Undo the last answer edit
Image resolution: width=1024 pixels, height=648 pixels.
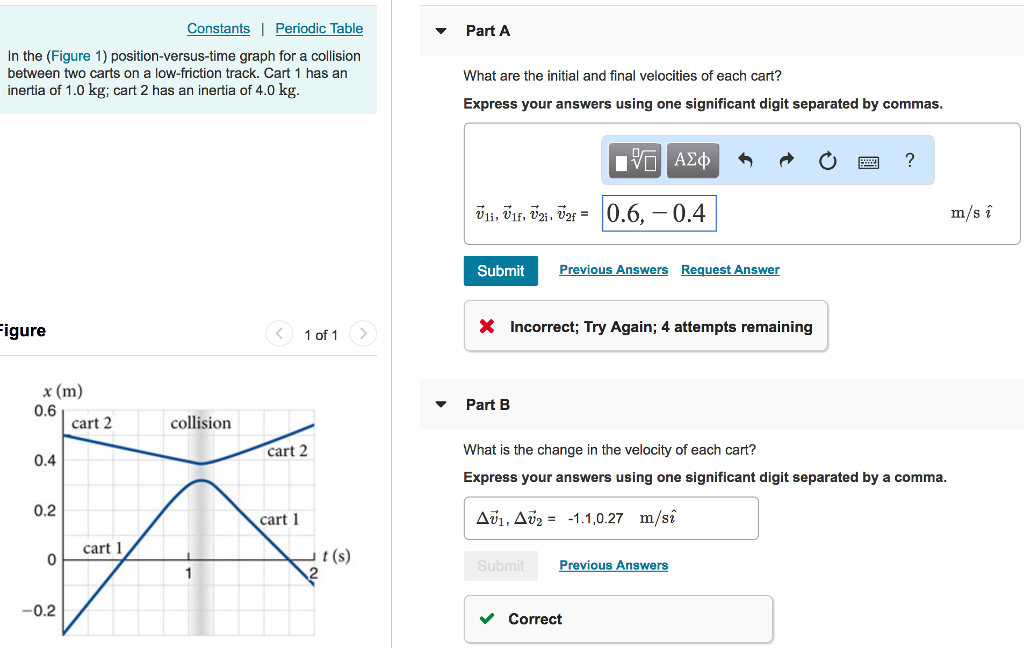coord(744,159)
